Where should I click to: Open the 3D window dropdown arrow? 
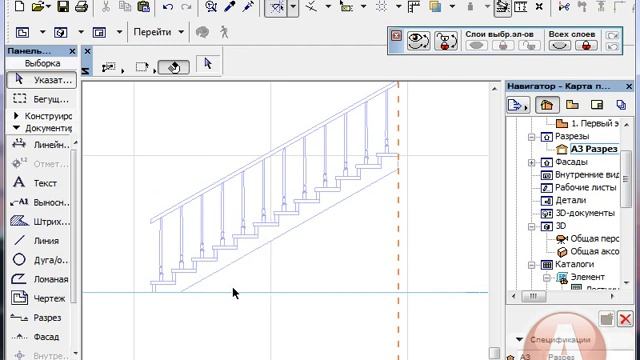click(x=81, y=32)
